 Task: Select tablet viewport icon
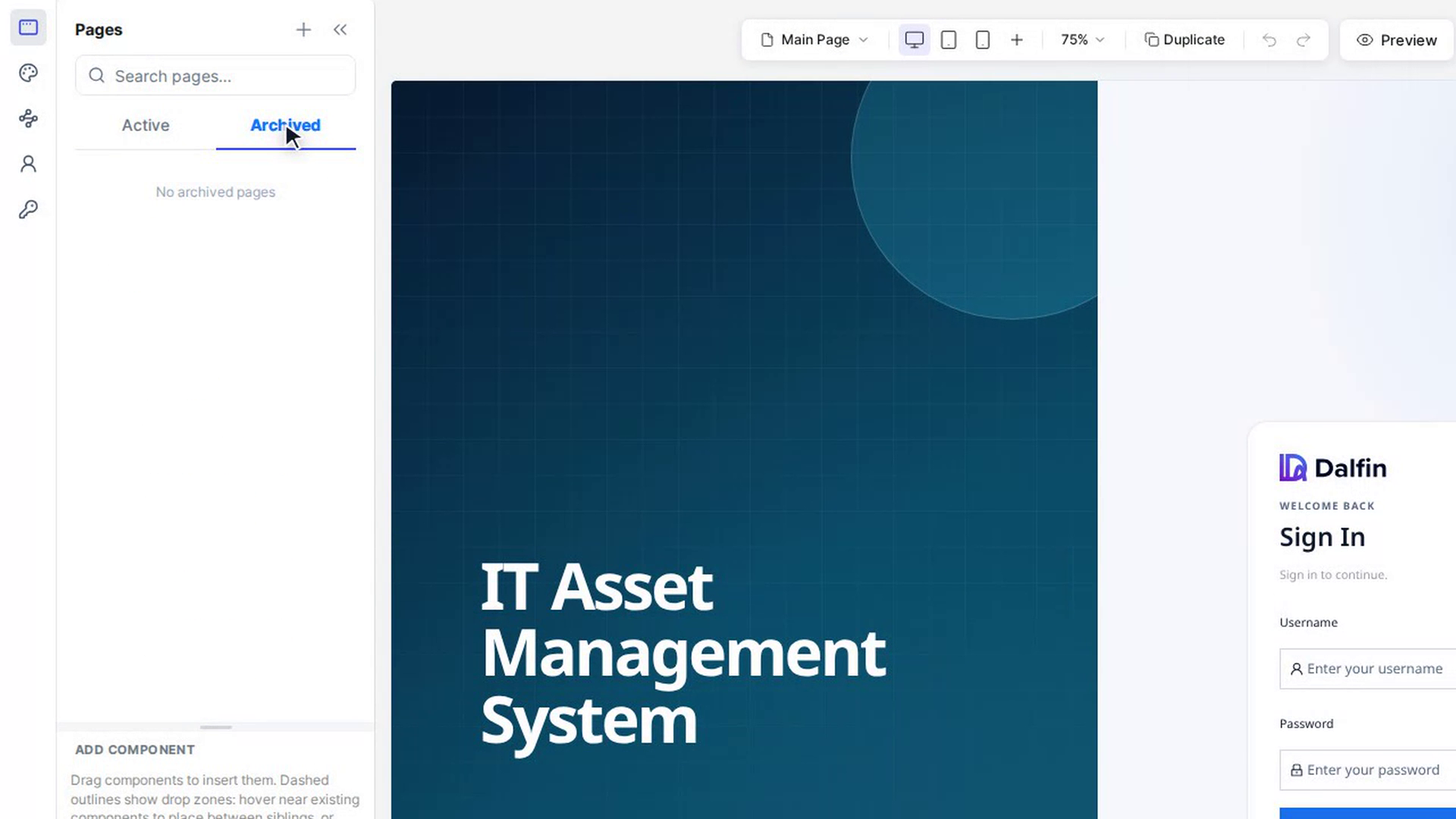[x=948, y=39]
